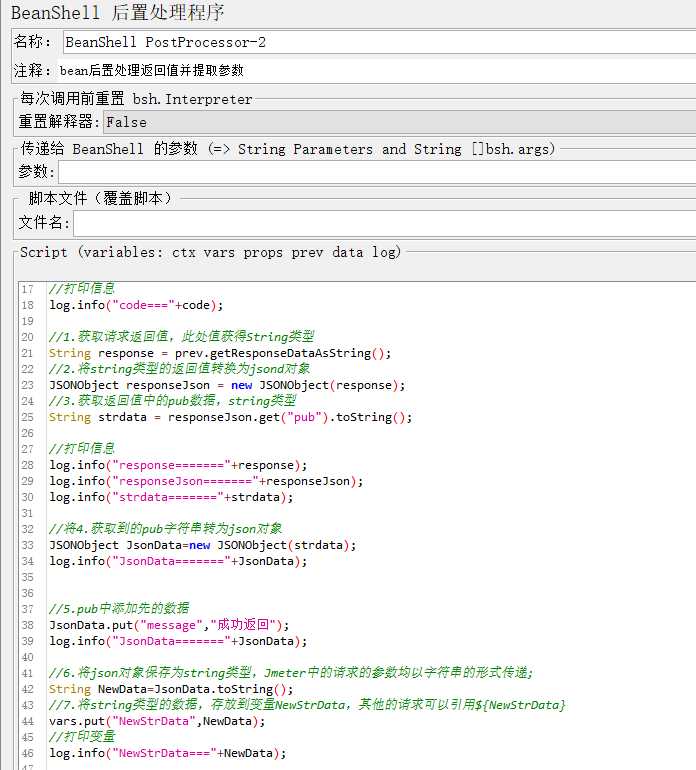696x770 pixels.
Task: Click line String strdata = responseJson.get("pub").toString();
Action: tap(230, 417)
